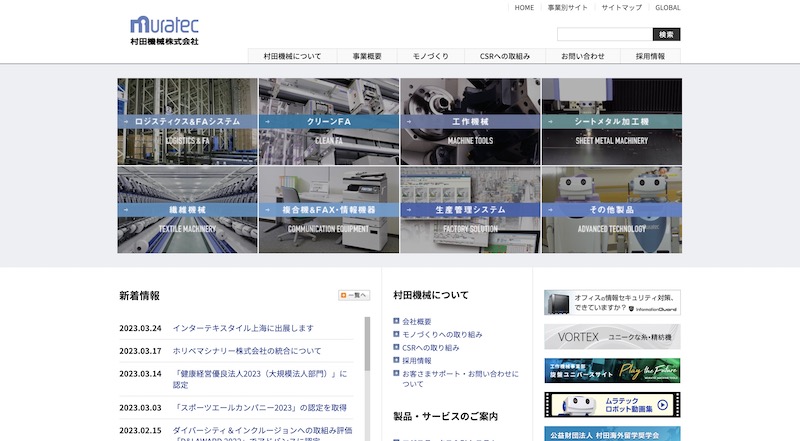Click the 検索 search button
The width and height of the screenshot is (800, 441).
tap(666, 34)
